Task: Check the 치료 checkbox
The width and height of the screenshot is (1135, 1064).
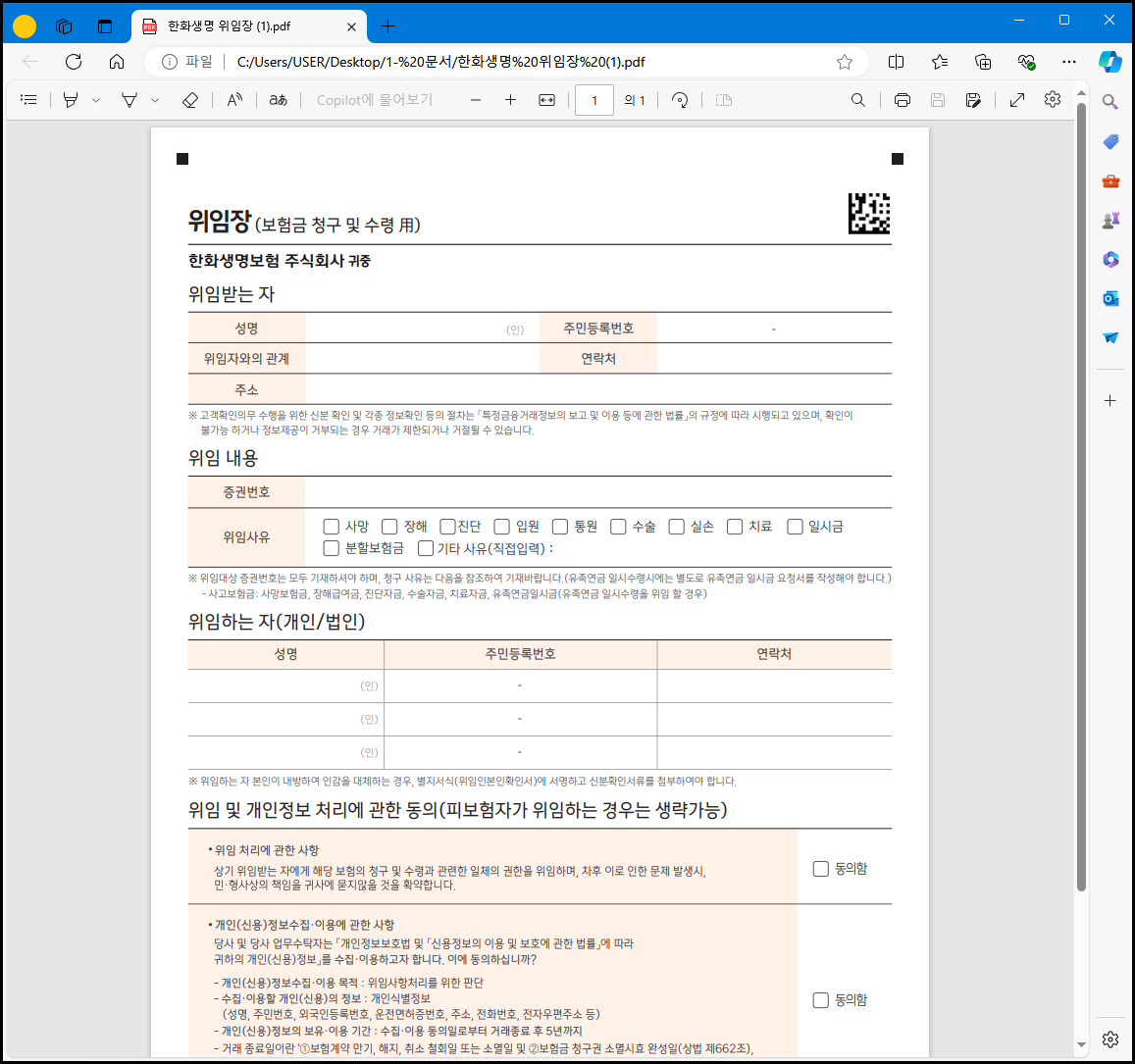Action: click(735, 527)
